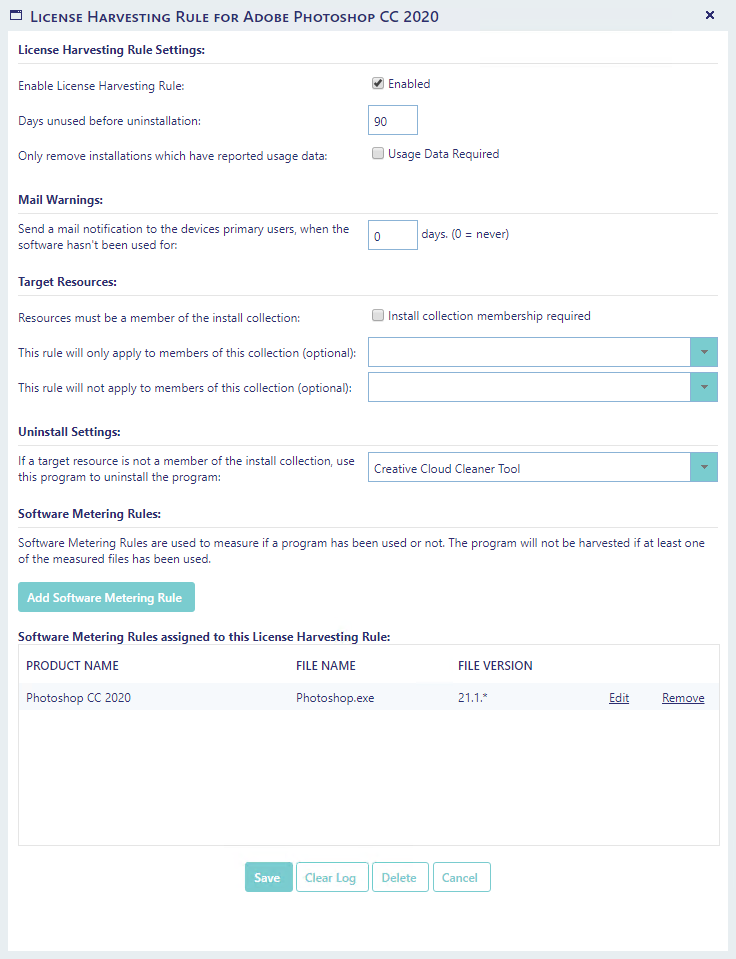Check Install collection membership required
This screenshot has height=959, width=736.
(x=378, y=316)
